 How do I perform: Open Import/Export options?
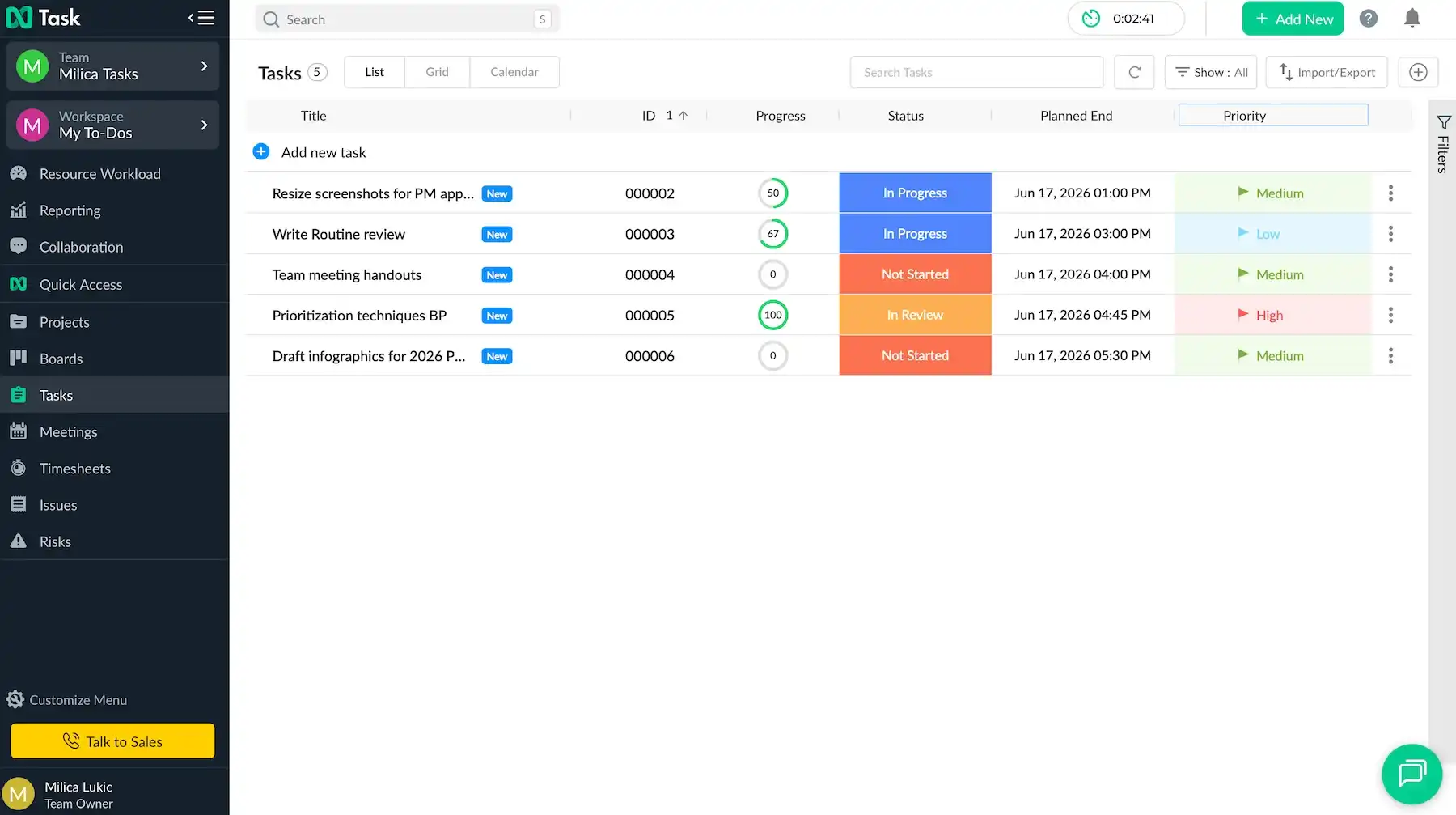[x=1327, y=72]
